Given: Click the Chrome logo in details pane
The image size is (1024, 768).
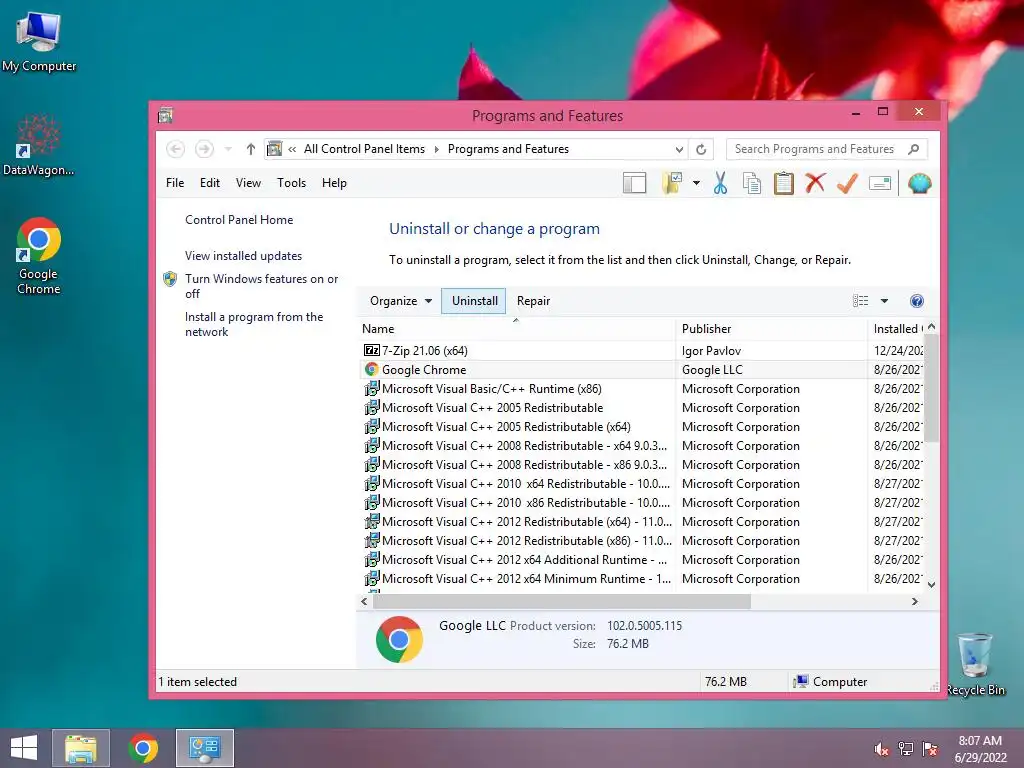Looking at the screenshot, I should tap(400, 639).
